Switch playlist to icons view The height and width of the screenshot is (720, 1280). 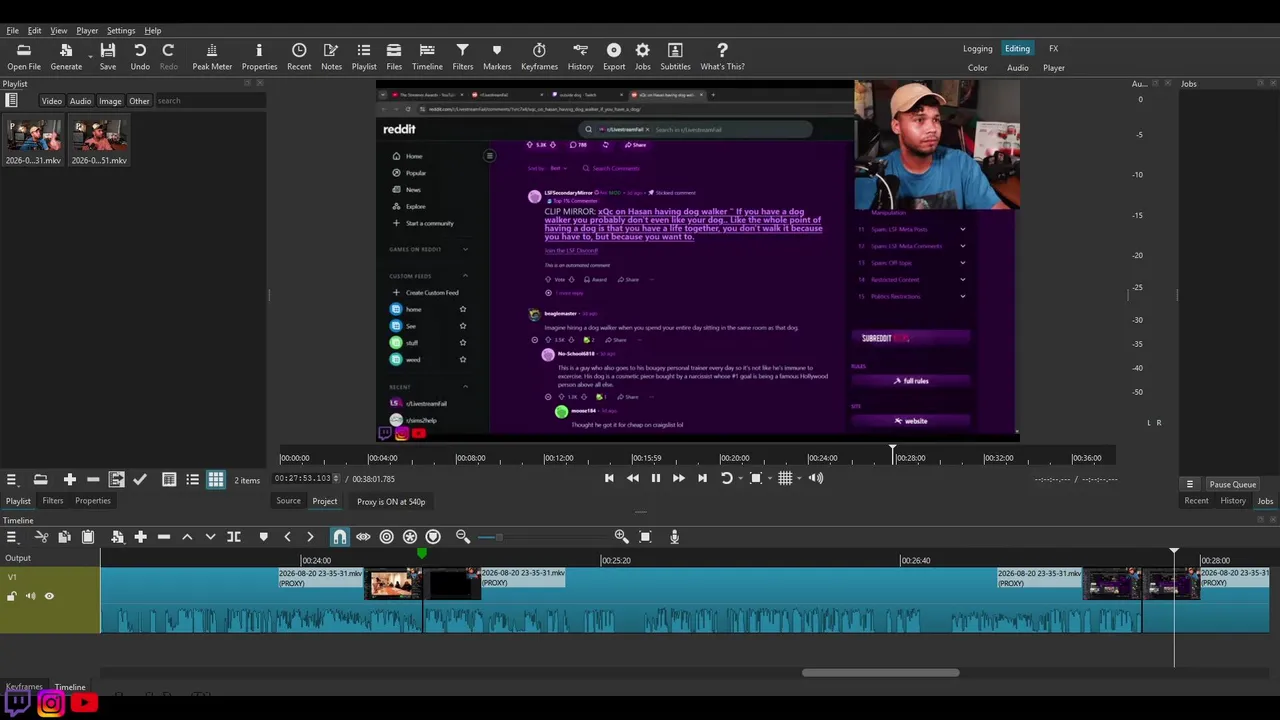[x=216, y=480]
